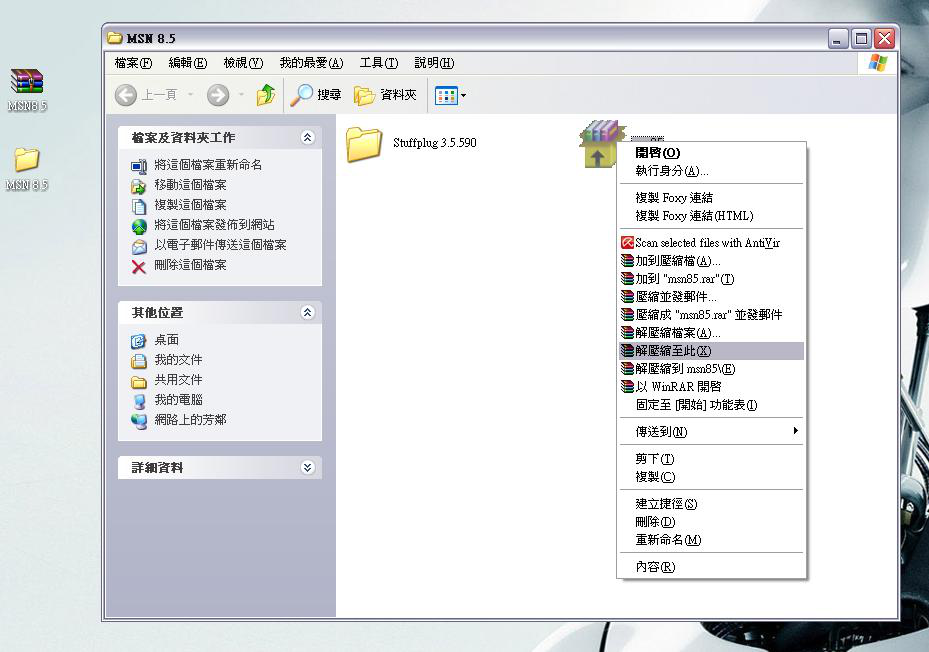
Task: Choose 開啟(O) in context menu
Action: 711,153
